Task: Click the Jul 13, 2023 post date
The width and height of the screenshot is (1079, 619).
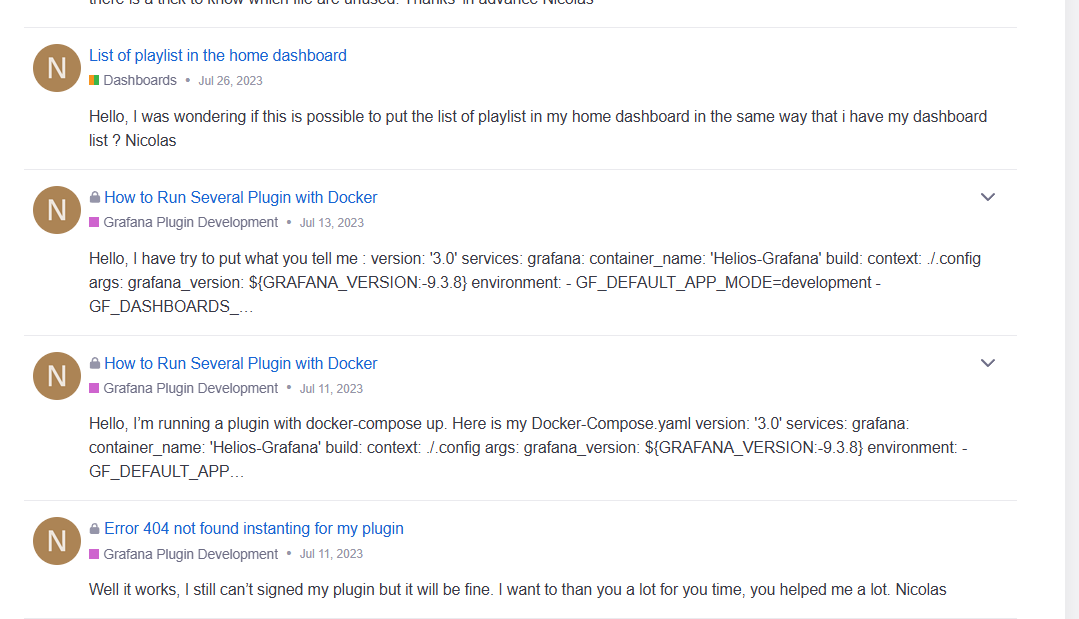Action: coord(331,223)
